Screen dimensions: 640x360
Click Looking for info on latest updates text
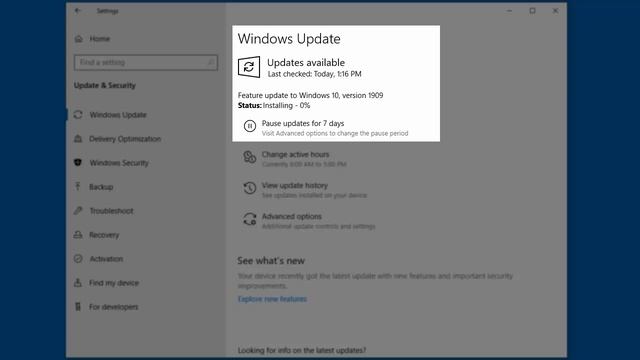point(302,350)
